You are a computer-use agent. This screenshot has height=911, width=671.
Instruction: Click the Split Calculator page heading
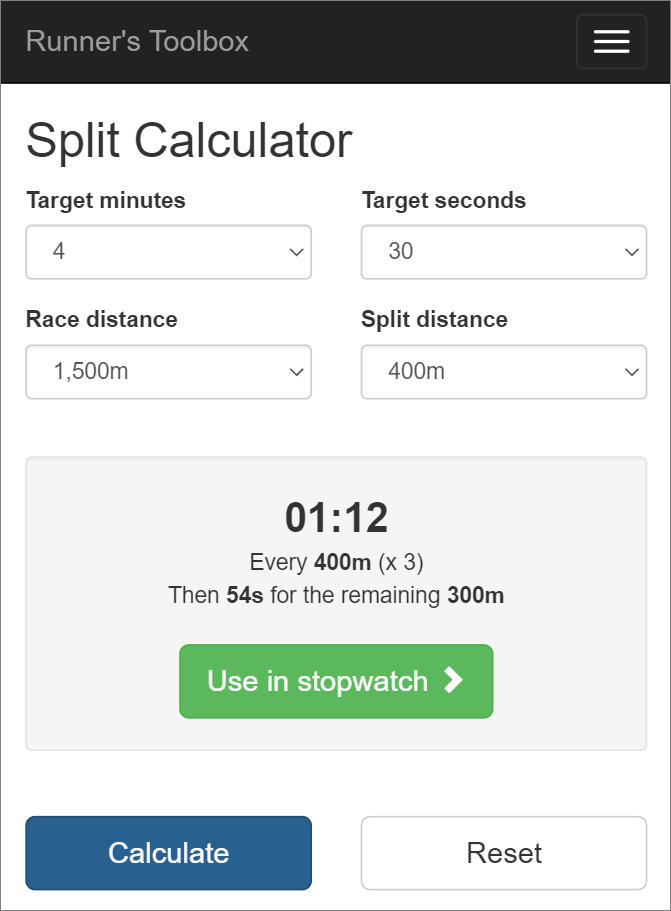pyautogui.click(x=189, y=141)
